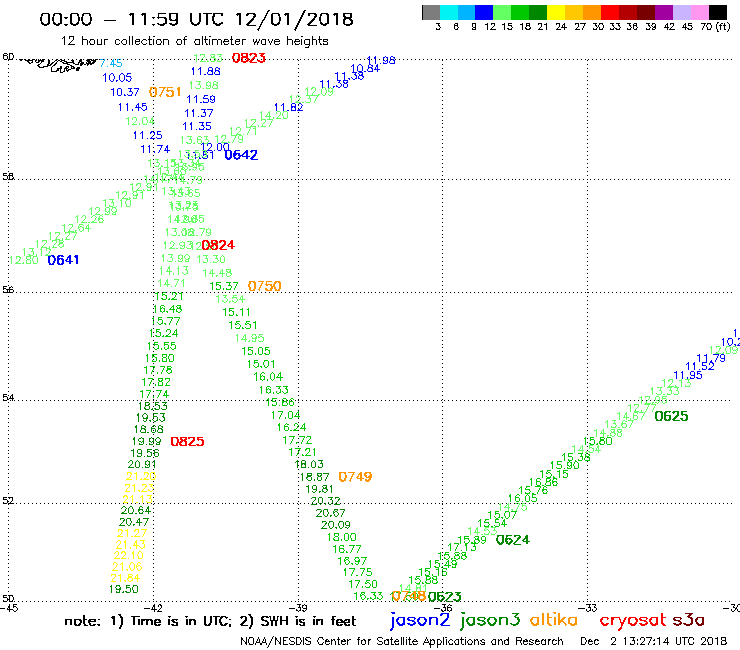This screenshot has height=650, width=740.
Task: Click the 11.88 wave height value
Action: pyautogui.click(x=206, y=72)
